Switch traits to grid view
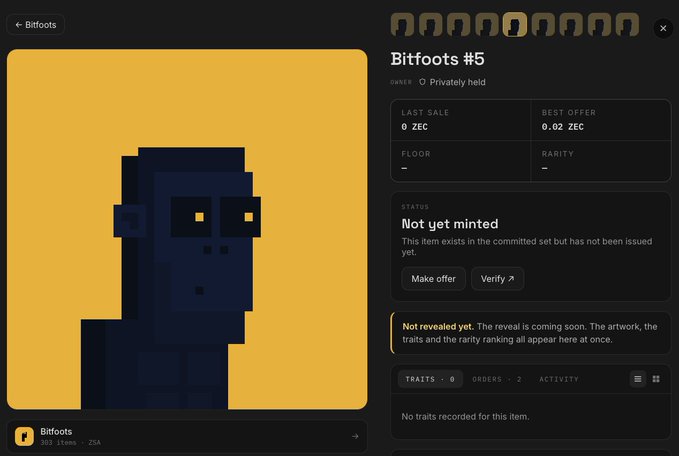Image resolution: width=679 pixels, height=456 pixels. point(656,379)
